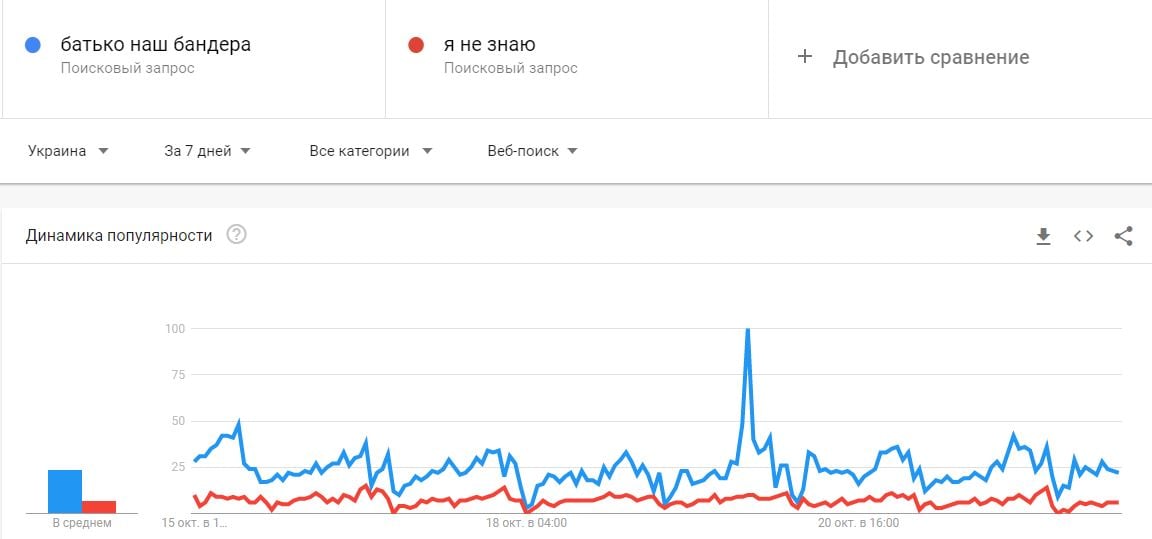Screen dimensions: 1152x539
Task: Click the 20 окт. в 16:00 axis label
Action: (859, 524)
